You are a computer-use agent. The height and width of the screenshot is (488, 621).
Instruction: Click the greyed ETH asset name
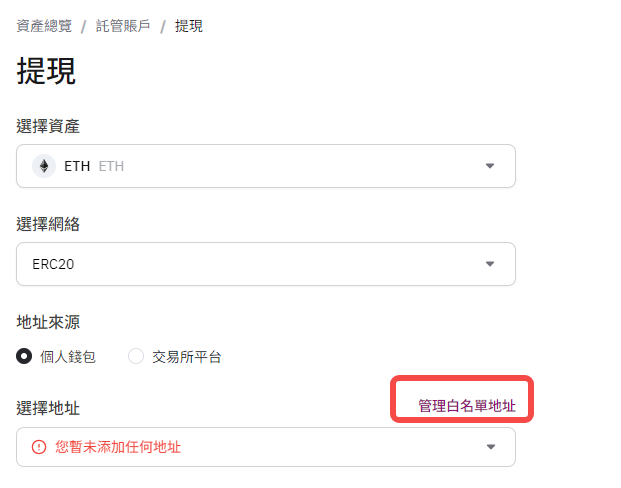click(x=111, y=166)
